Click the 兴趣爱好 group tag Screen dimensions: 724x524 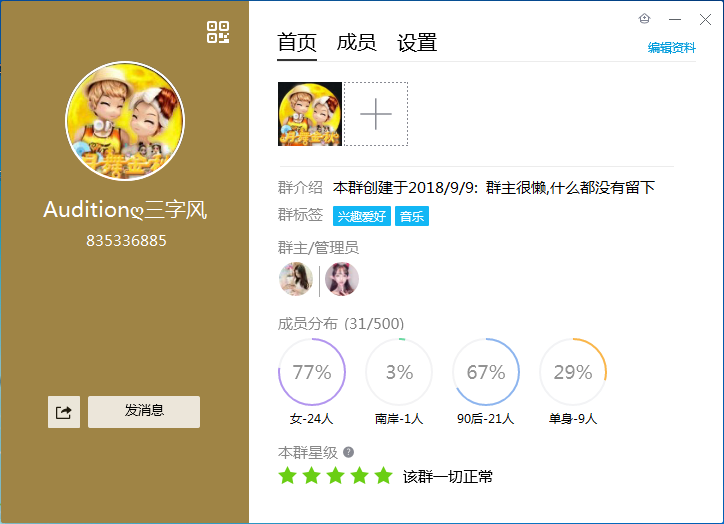point(362,216)
